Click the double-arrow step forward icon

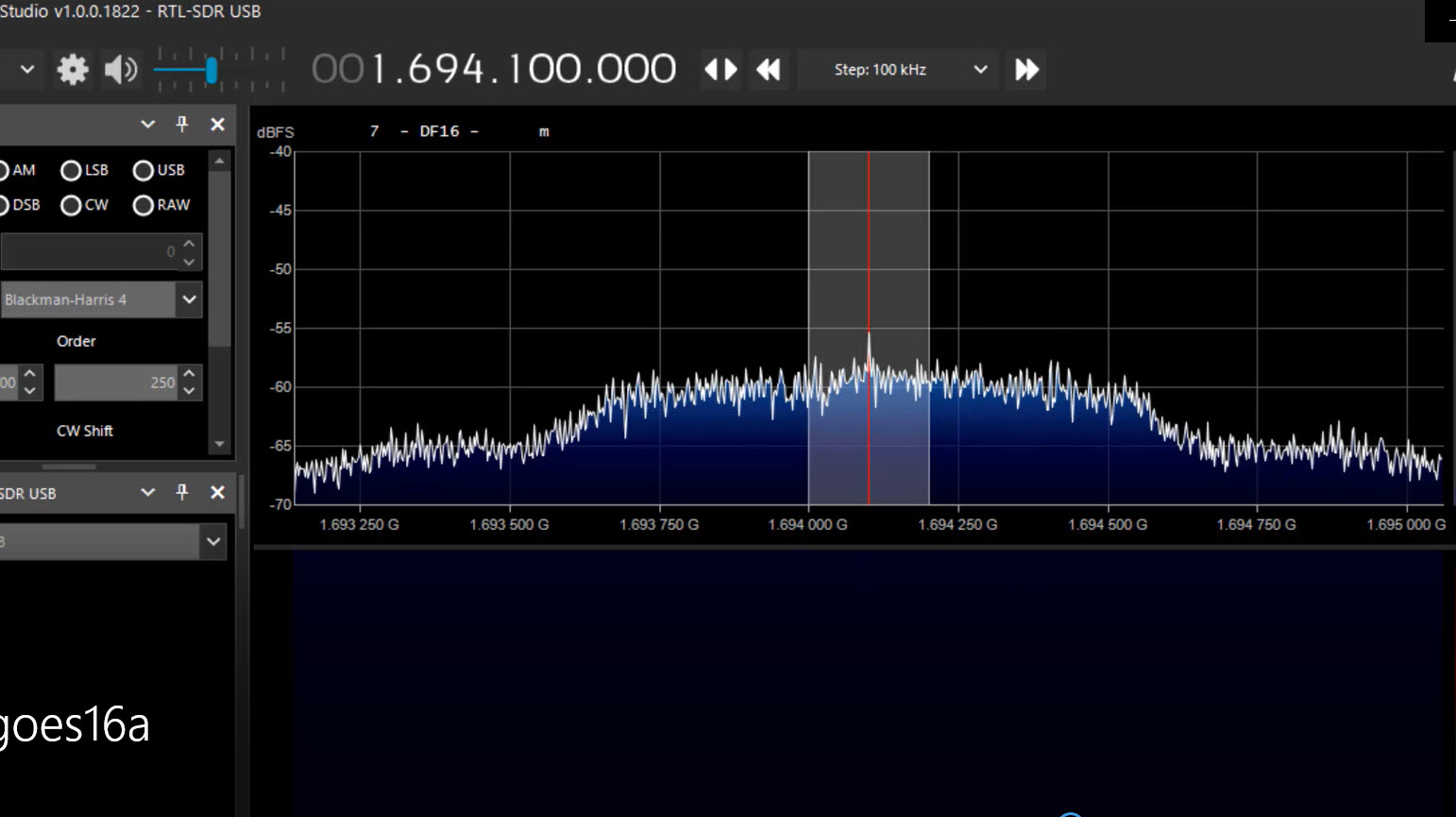(x=1025, y=69)
